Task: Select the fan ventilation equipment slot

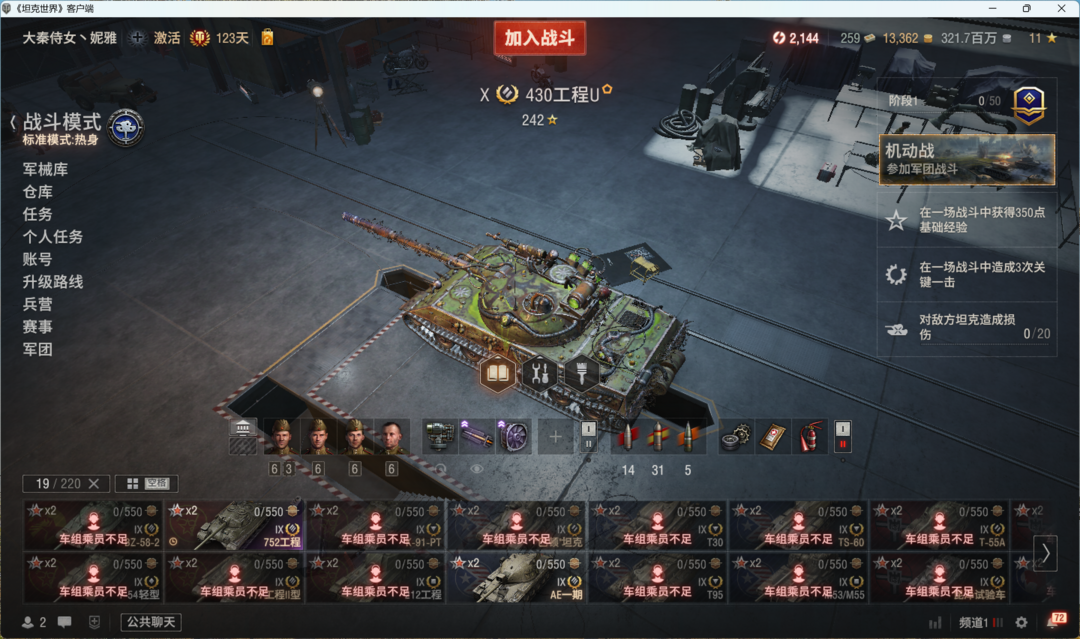Action: point(513,437)
